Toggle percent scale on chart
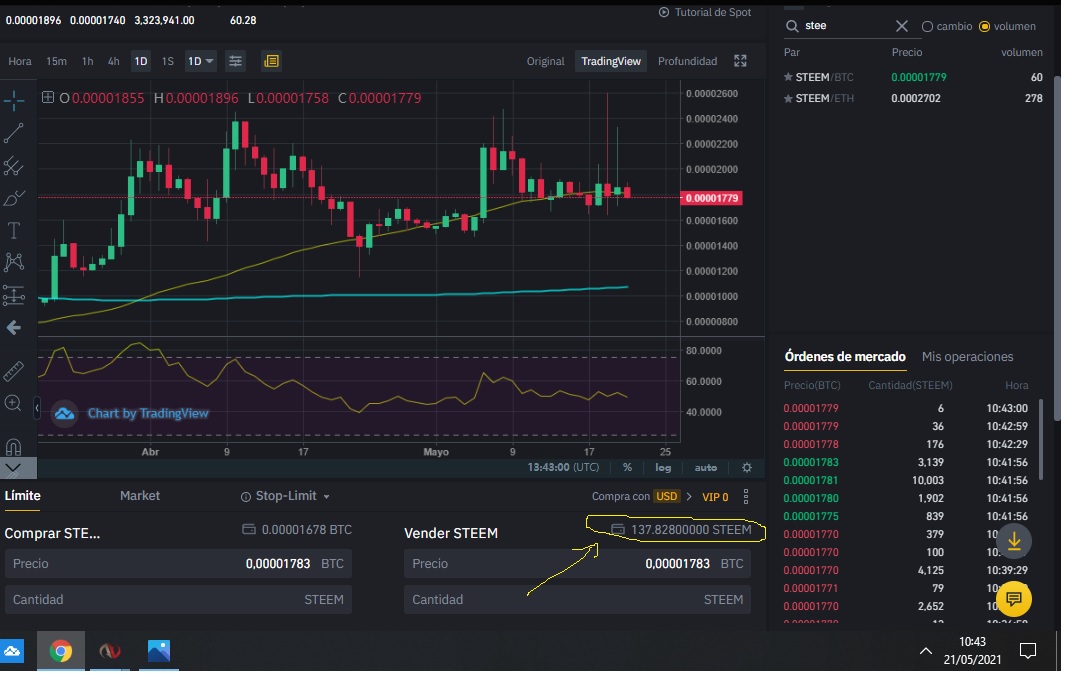 [x=627, y=467]
